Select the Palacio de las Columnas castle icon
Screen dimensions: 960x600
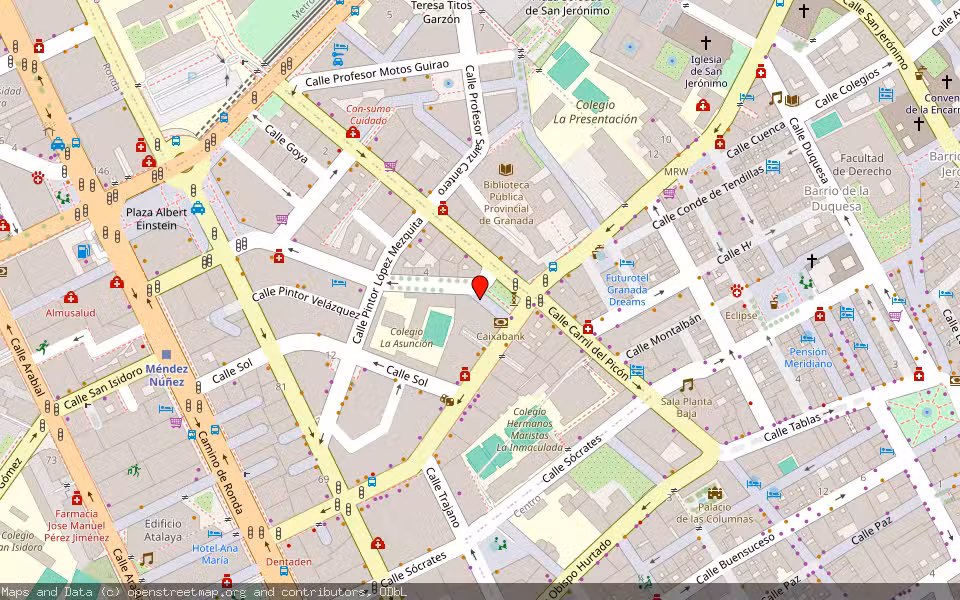[x=714, y=493]
